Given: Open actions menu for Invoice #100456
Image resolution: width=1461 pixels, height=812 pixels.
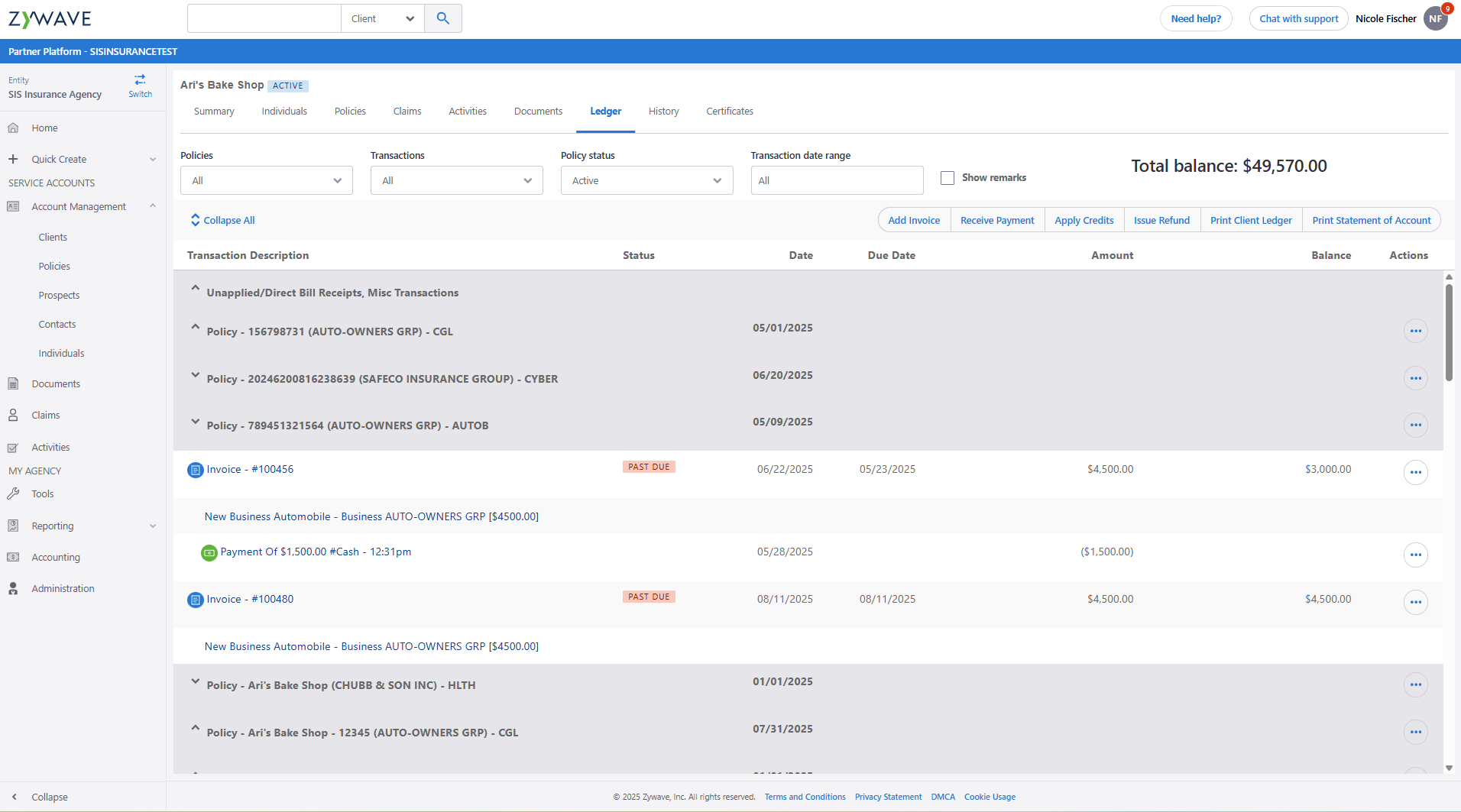Looking at the screenshot, I should [x=1415, y=472].
